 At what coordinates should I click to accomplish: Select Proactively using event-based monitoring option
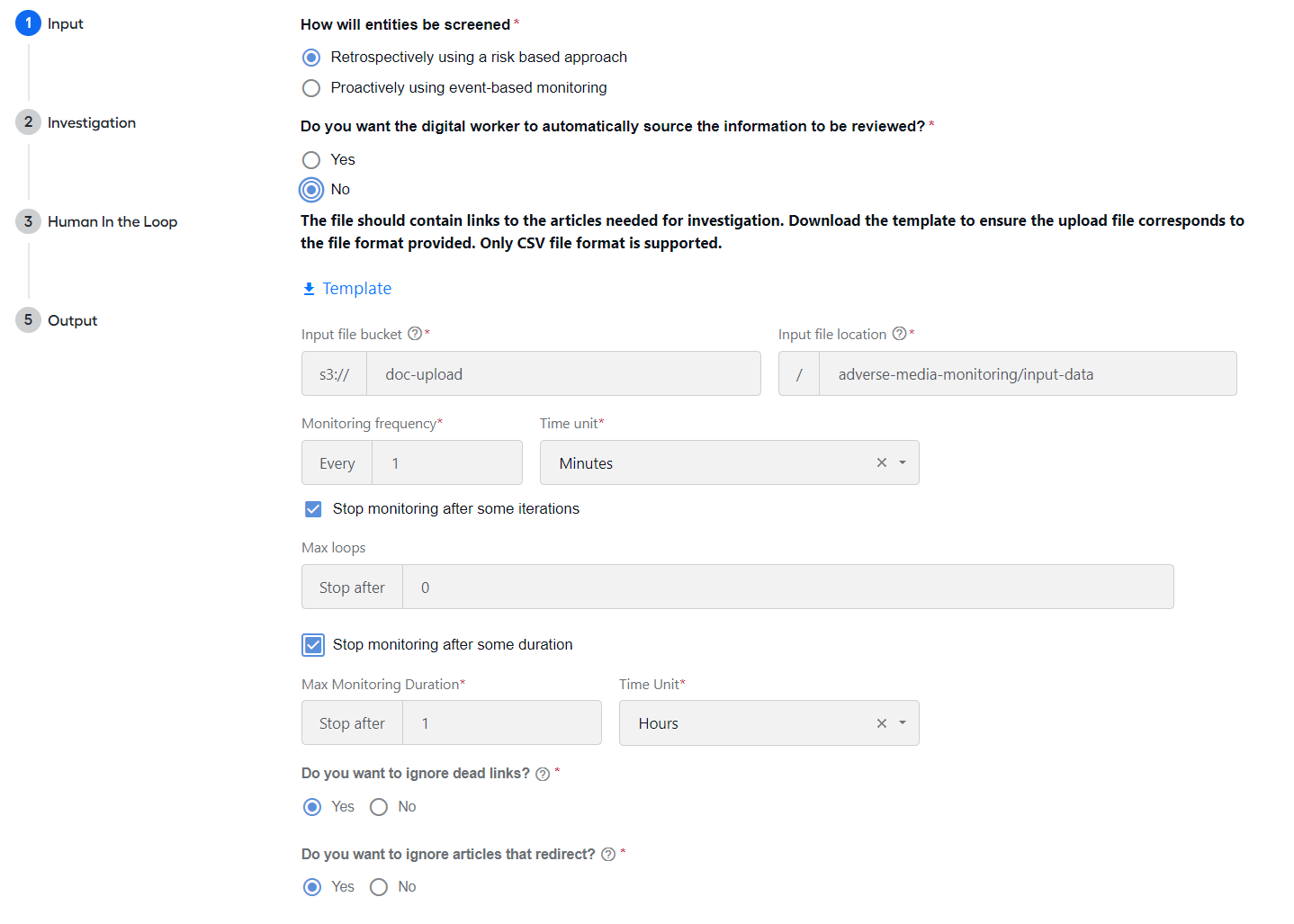pyautogui.click(x=311, y=88)
